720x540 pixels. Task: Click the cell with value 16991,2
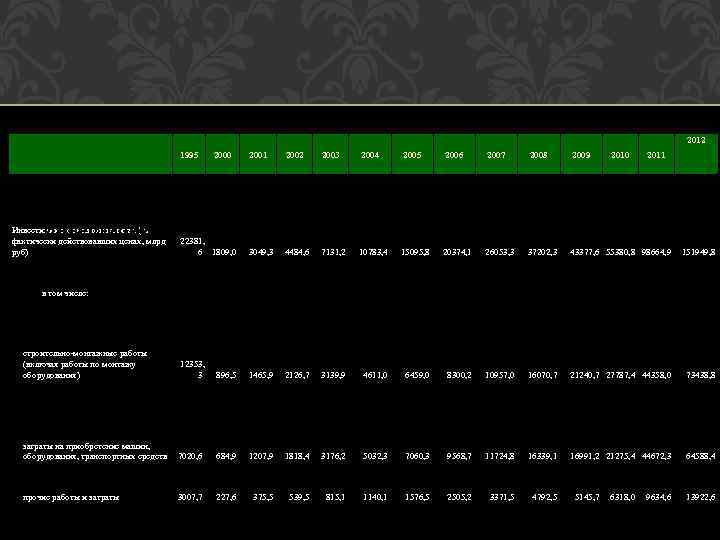584,456
